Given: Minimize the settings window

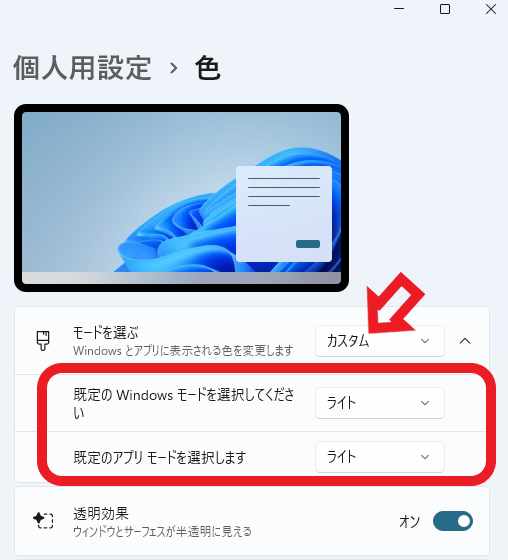Looking at the screenshot, I should [x=399, y=9].
